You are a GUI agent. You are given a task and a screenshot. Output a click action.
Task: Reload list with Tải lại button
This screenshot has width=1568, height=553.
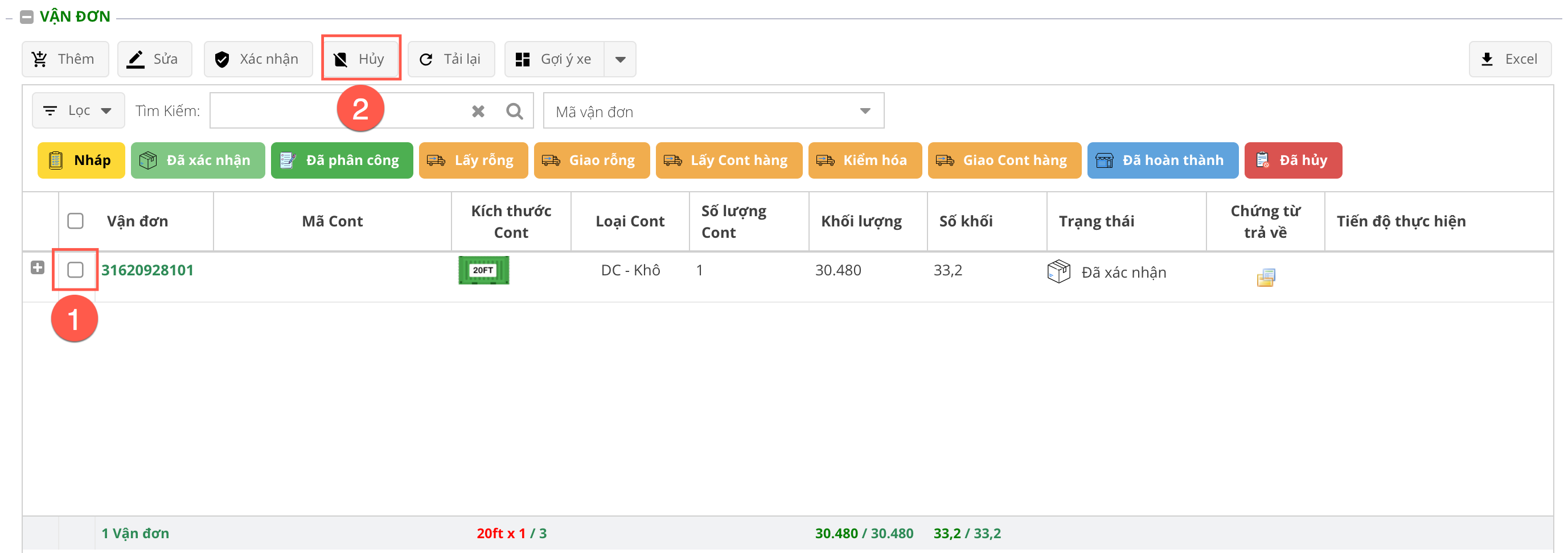(451, 59)
